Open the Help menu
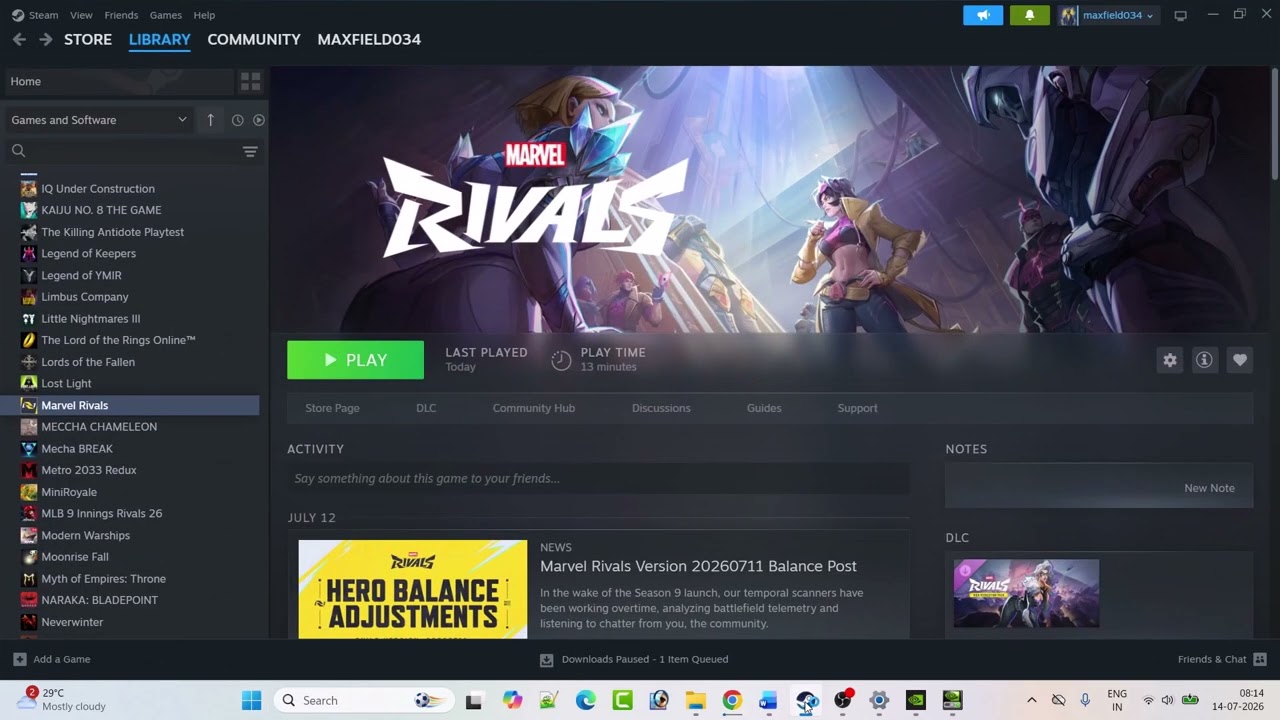The width and height of the screenshot is (1280, 720). (x=204, y=15)
